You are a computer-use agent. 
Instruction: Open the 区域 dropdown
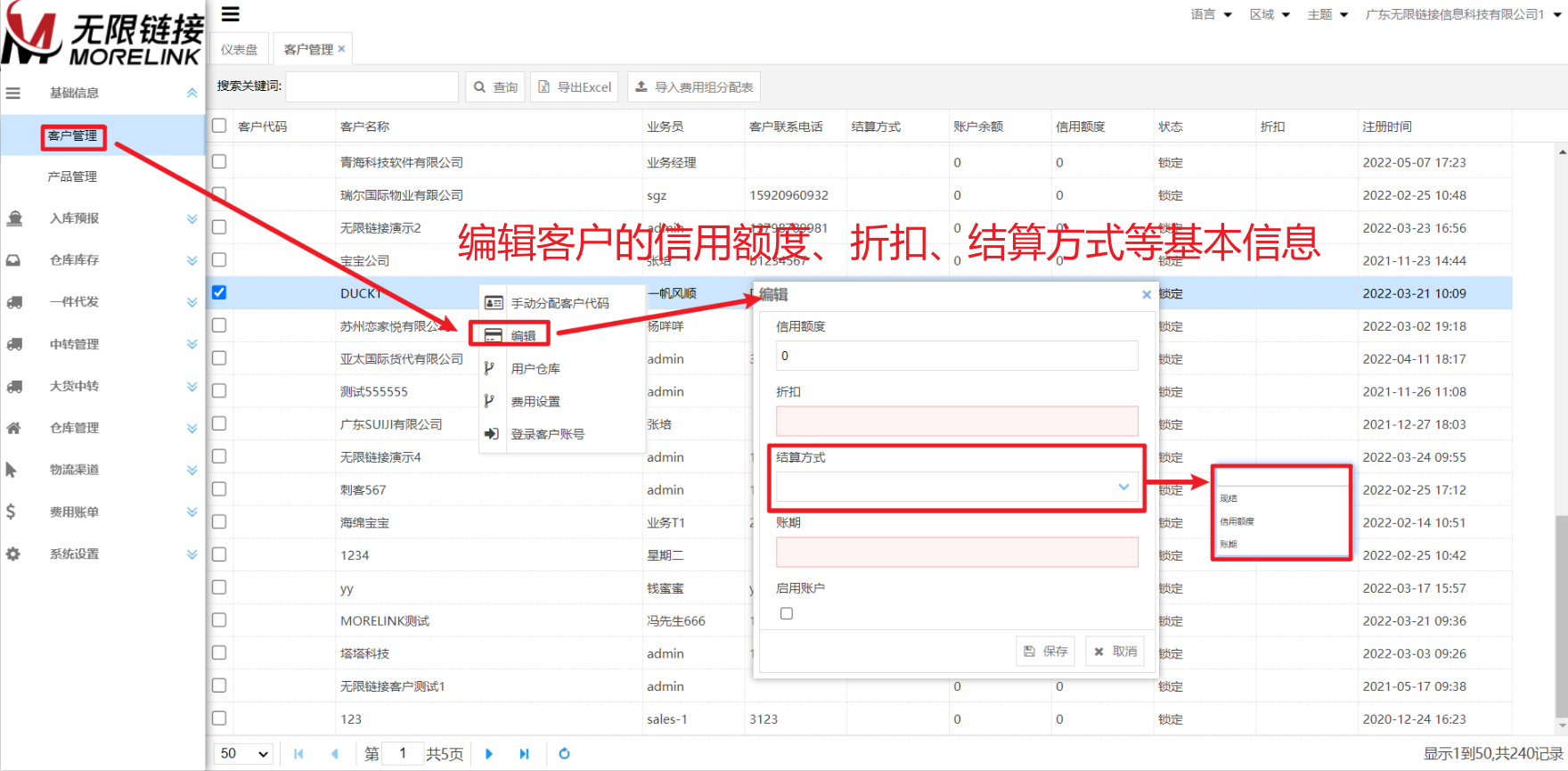point(1270,14)
